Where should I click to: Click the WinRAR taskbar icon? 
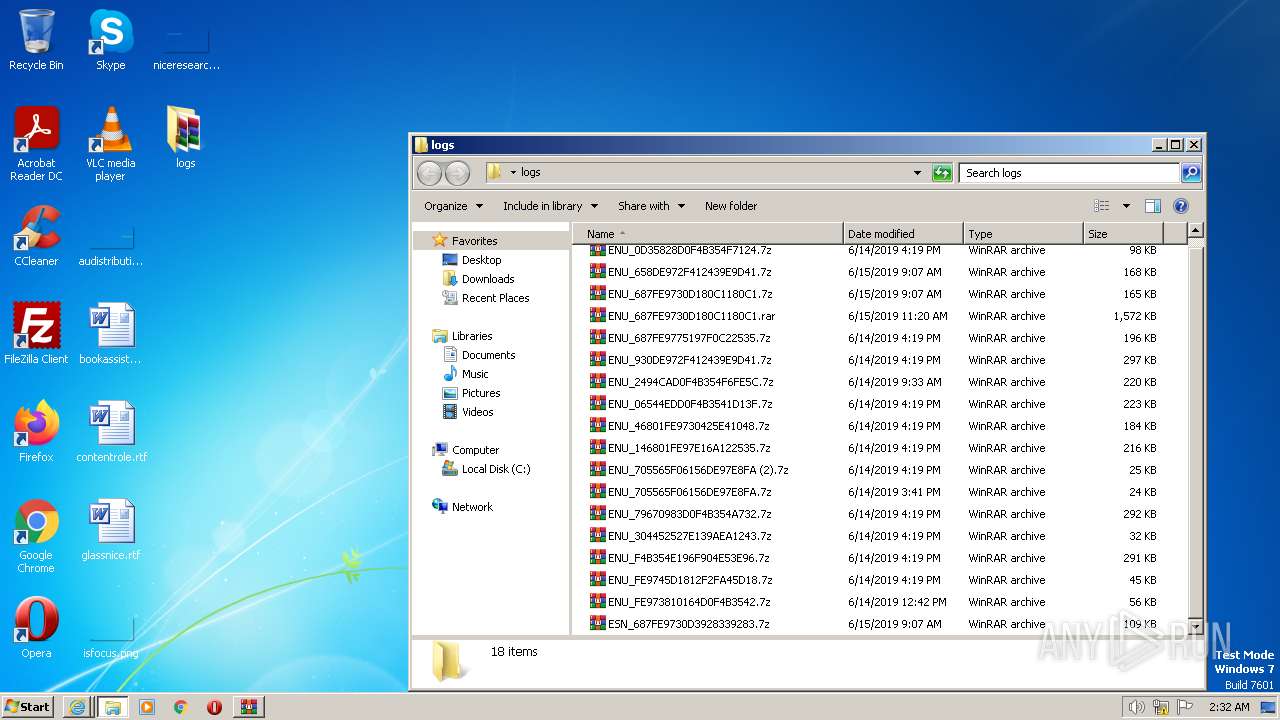[x=248, y=707]
